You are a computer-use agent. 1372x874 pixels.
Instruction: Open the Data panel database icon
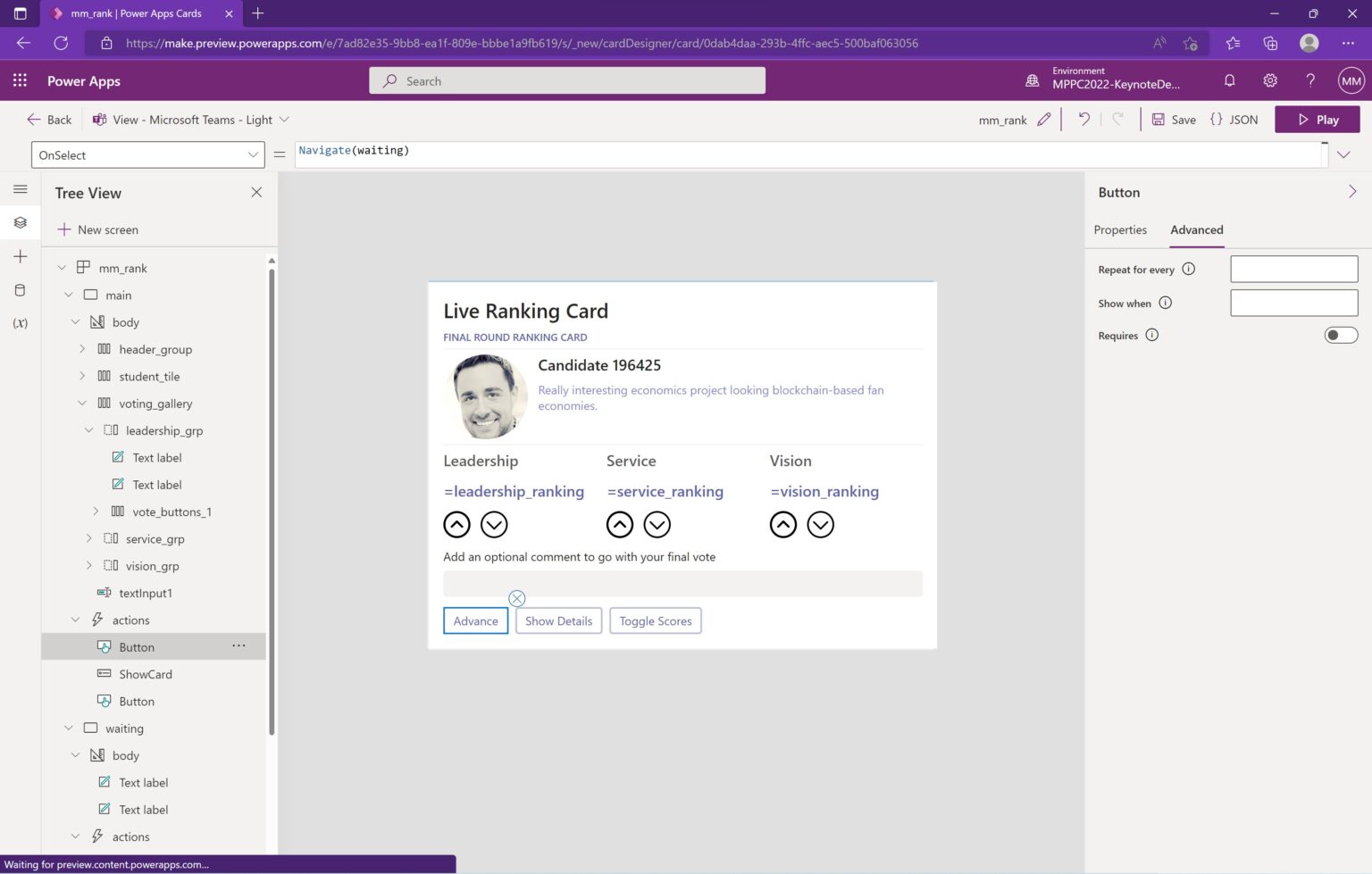click(20, 289)
